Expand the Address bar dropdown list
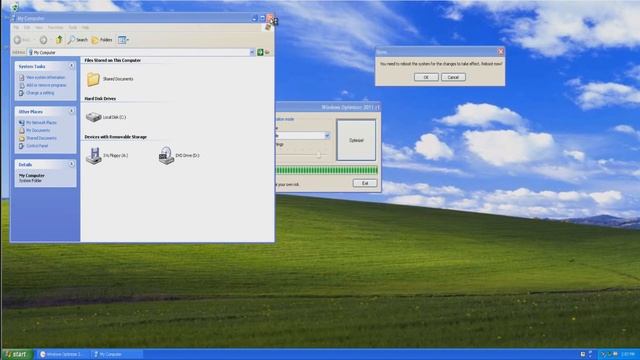640x360 pixels. (252, 52)
